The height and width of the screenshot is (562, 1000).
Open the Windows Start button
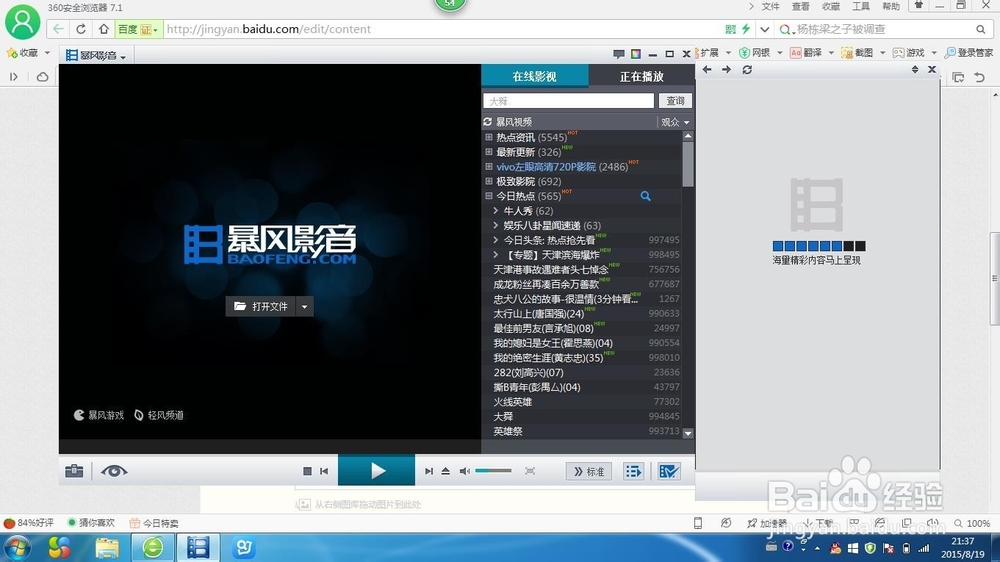click(17, 548)
